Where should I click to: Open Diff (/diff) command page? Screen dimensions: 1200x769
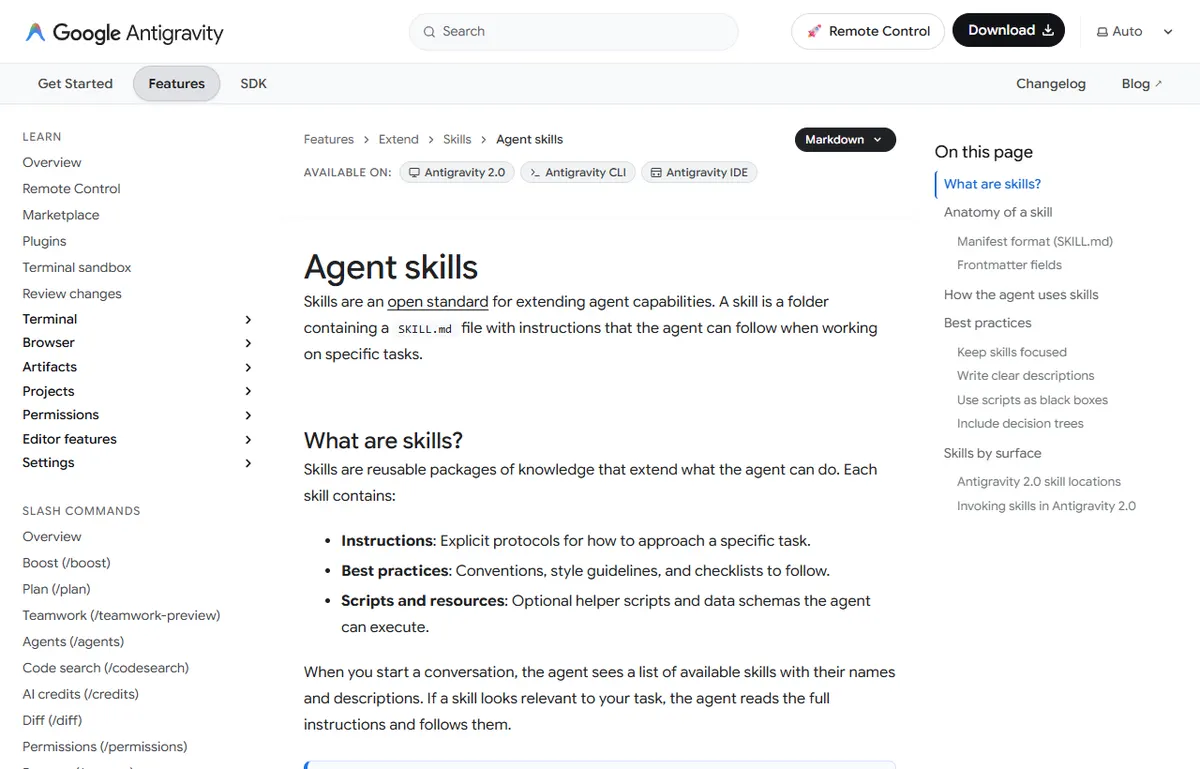(53, 720)
